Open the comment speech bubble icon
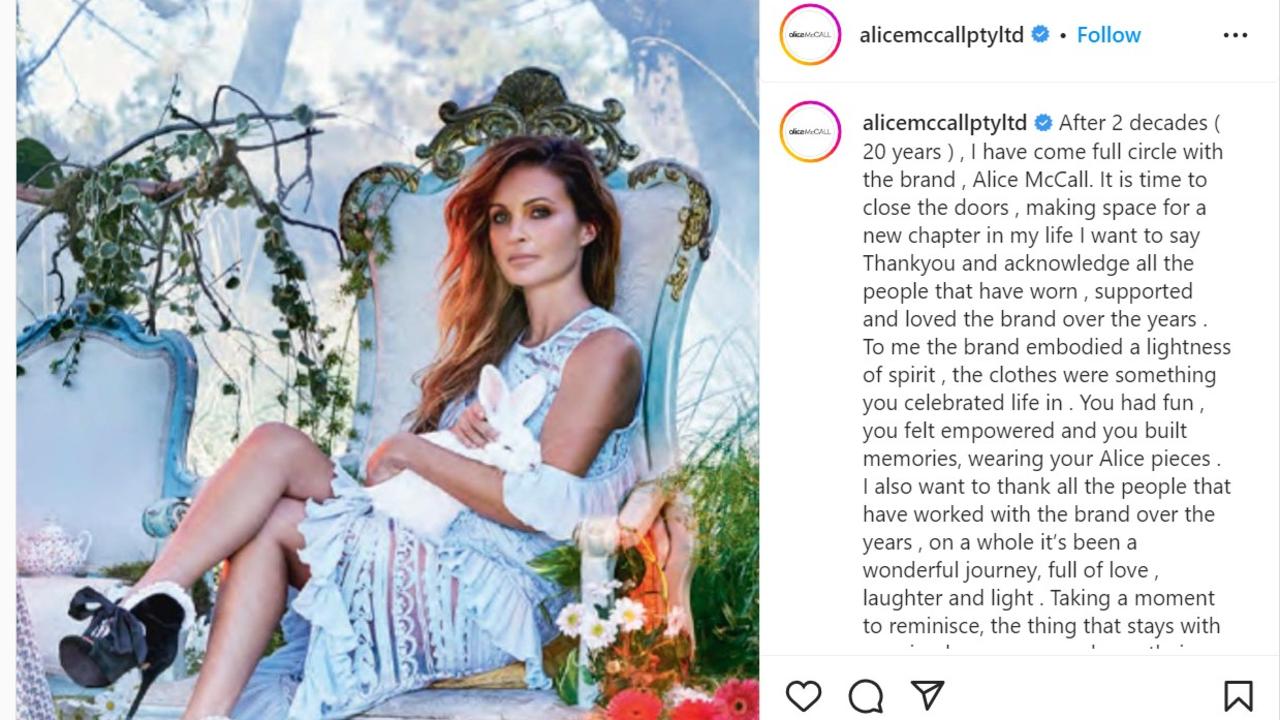The height and width of the screenshot is (720, 1280). click(866, 695)
